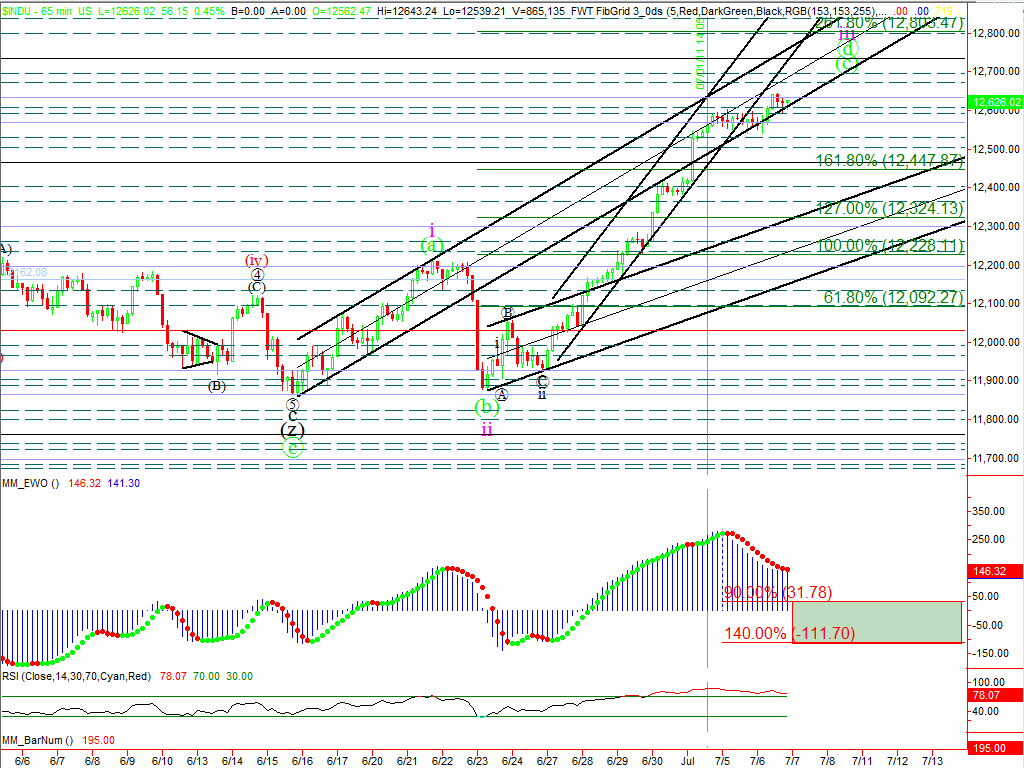Image resolution: width=1024 pixels, height=768 pixels.
Task: Click the 6/22 date on time axis
Action: 442,760
